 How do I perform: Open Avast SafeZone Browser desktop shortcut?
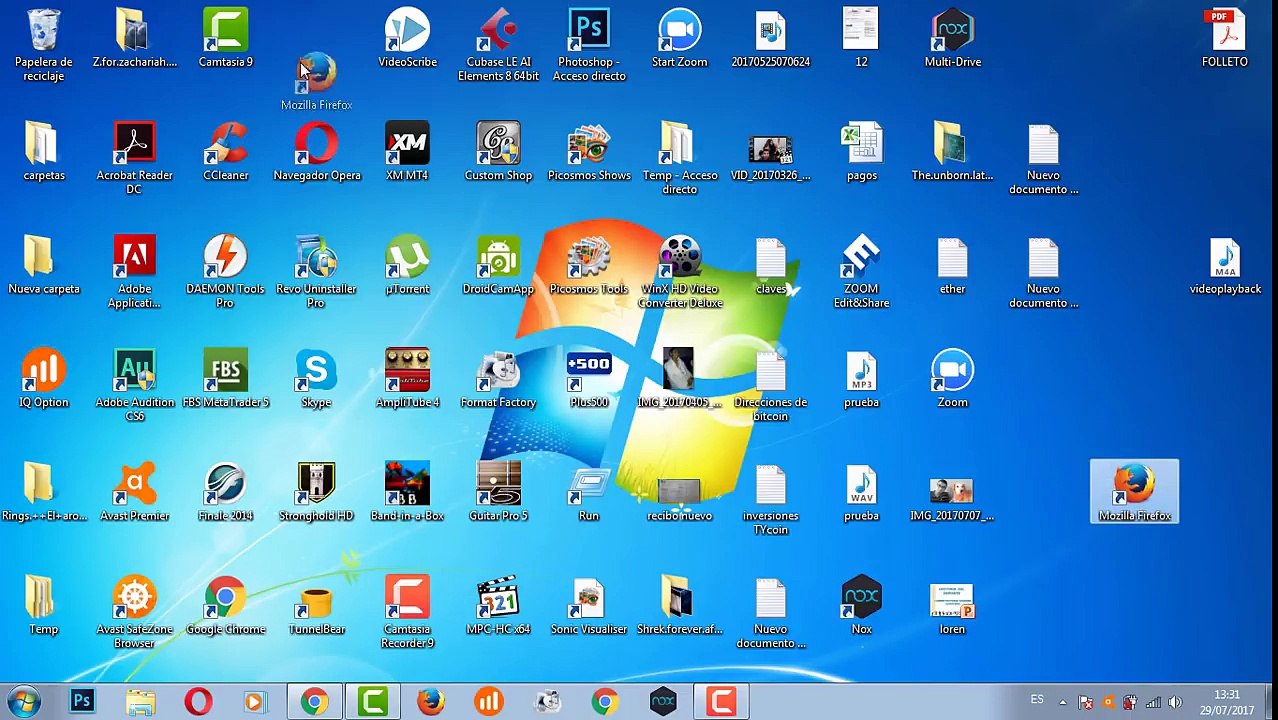pos(134,612)
